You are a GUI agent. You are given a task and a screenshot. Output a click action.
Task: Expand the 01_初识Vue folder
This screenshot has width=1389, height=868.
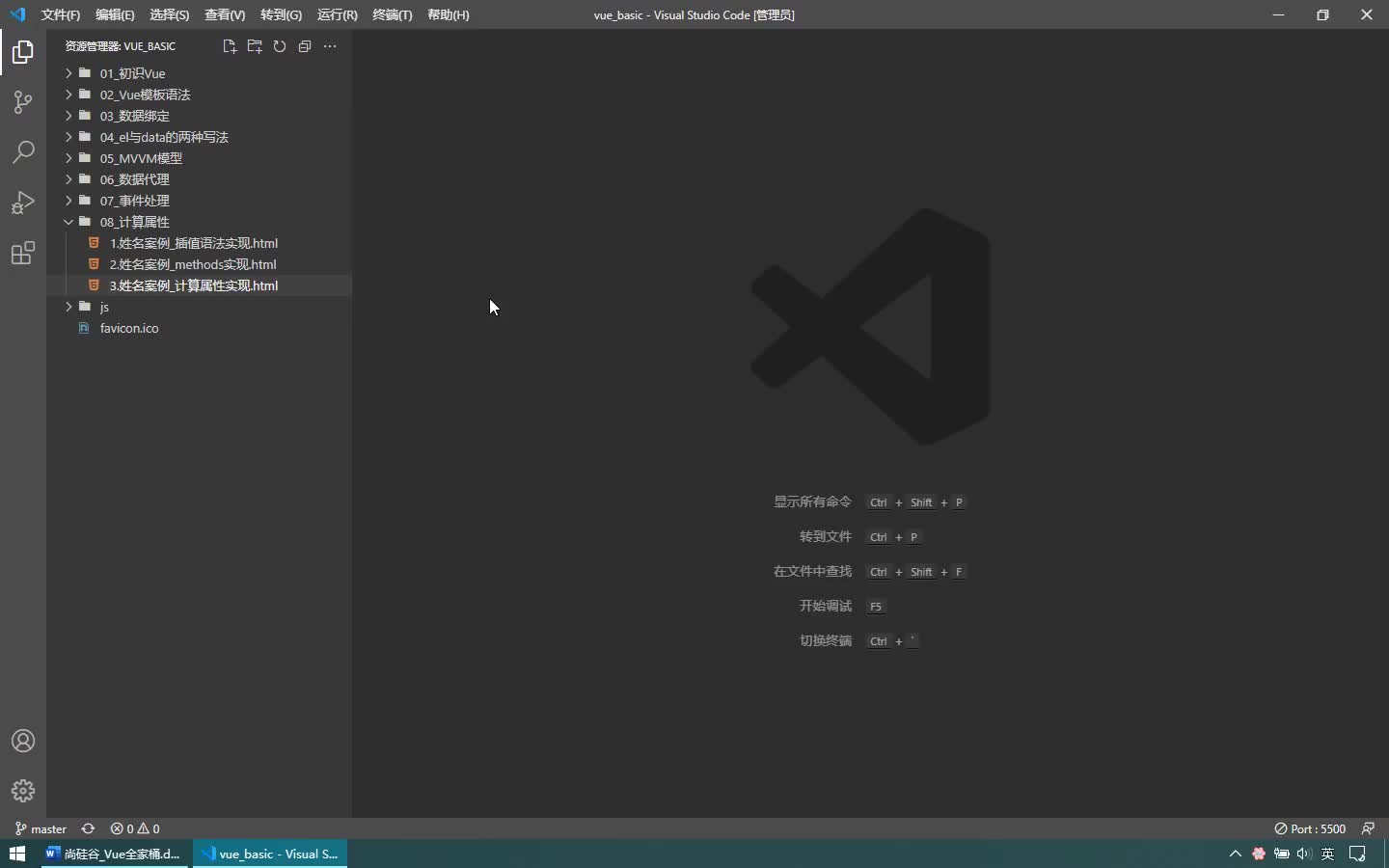pos(199,73)
